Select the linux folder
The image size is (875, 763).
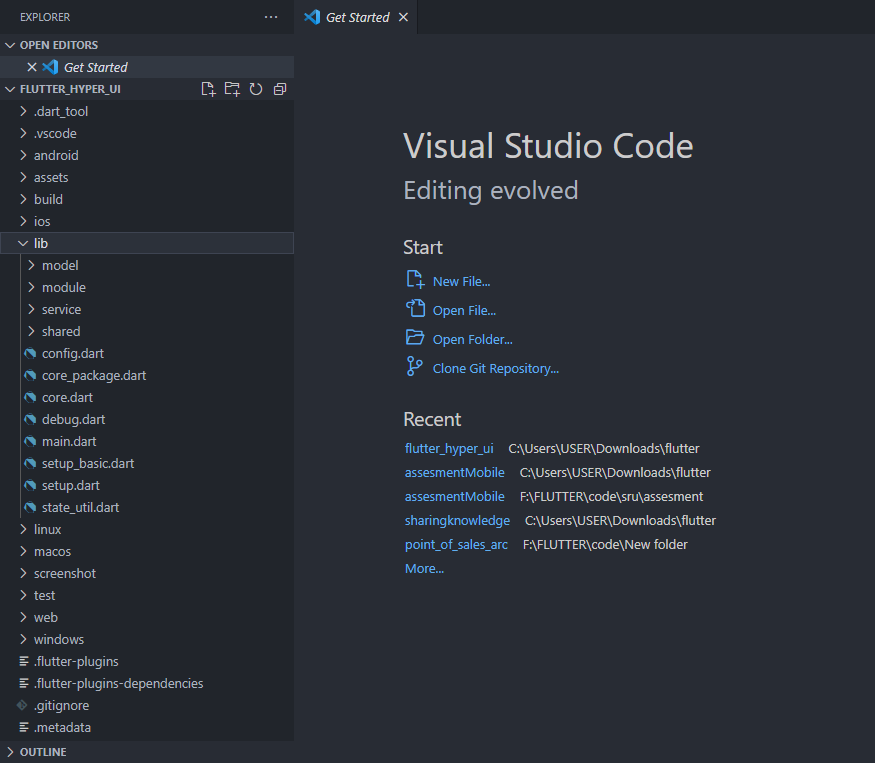point(147,529)
